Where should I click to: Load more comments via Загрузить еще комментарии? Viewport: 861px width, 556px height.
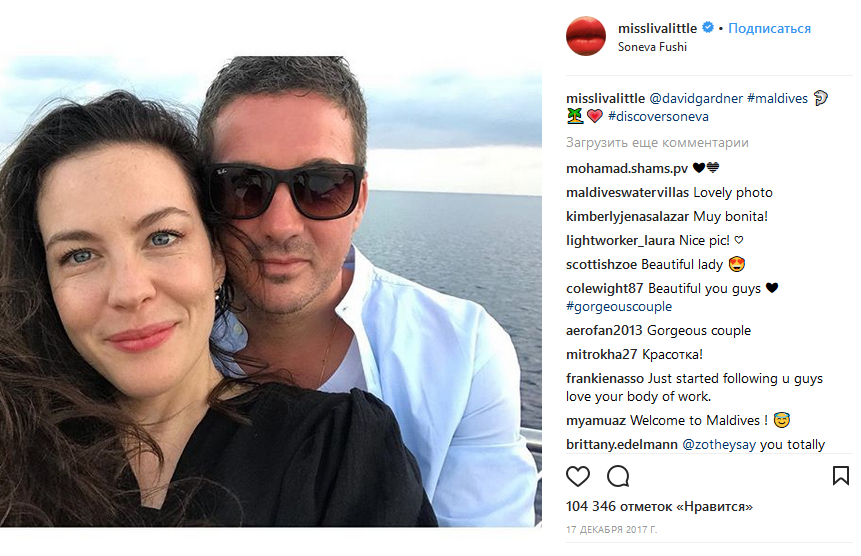tap(657, 143)
